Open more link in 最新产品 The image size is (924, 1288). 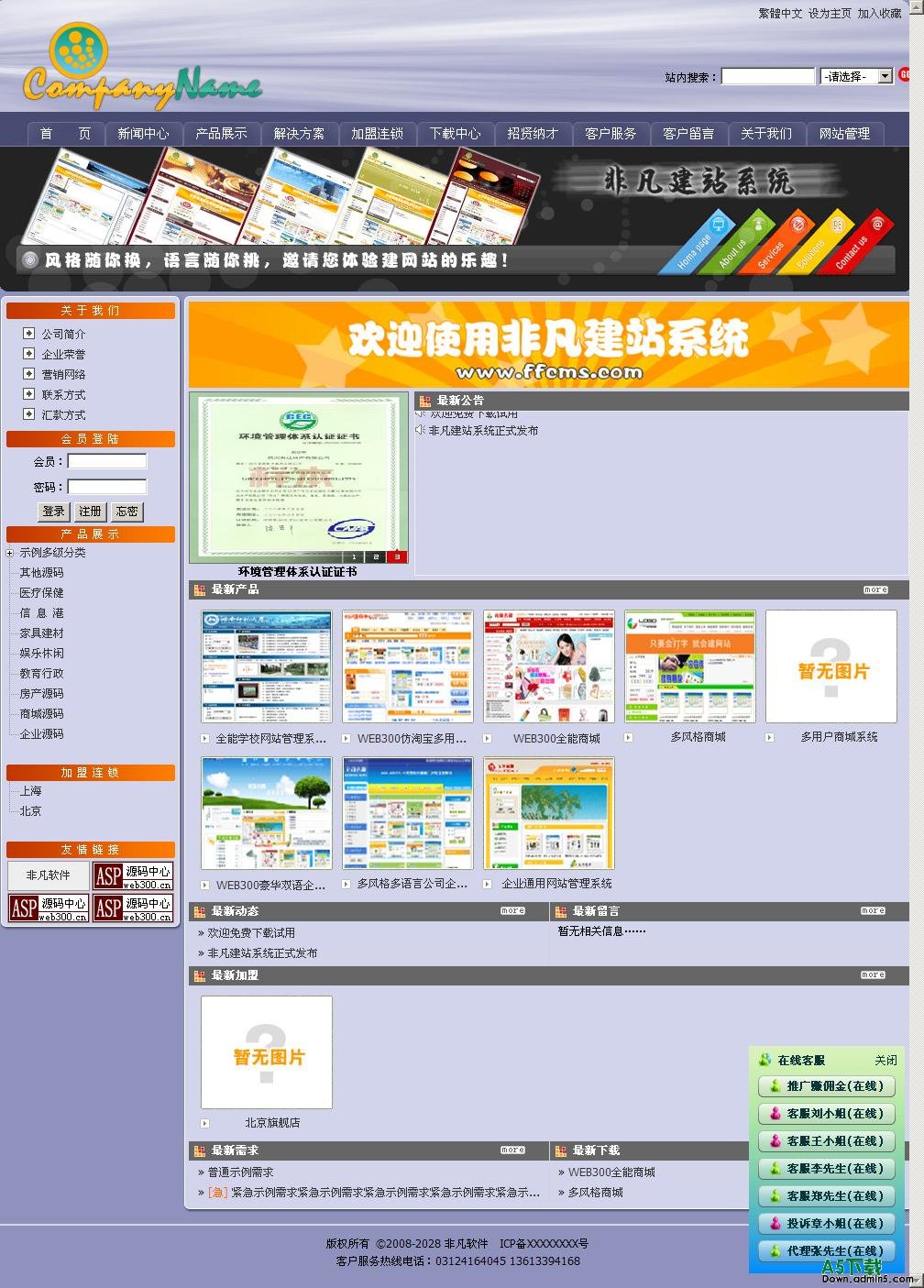[875, 589]
